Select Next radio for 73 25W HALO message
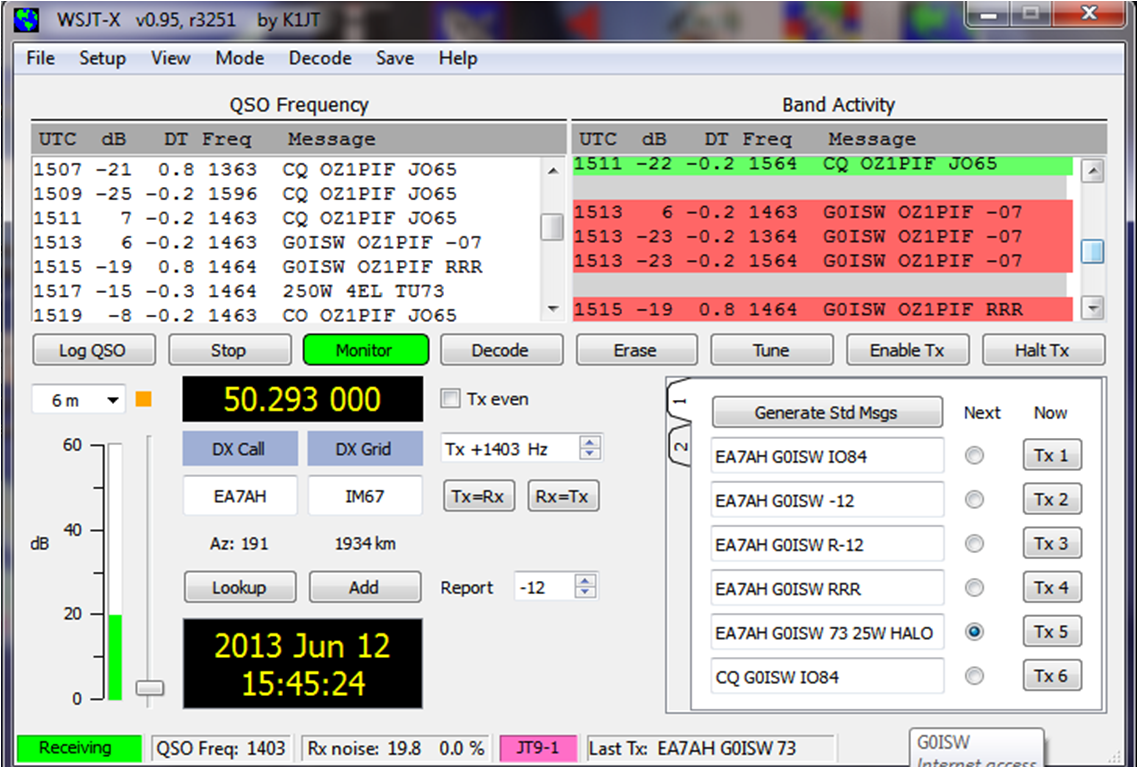Viewport: 1138px width, 768px height. coord(974,632)
